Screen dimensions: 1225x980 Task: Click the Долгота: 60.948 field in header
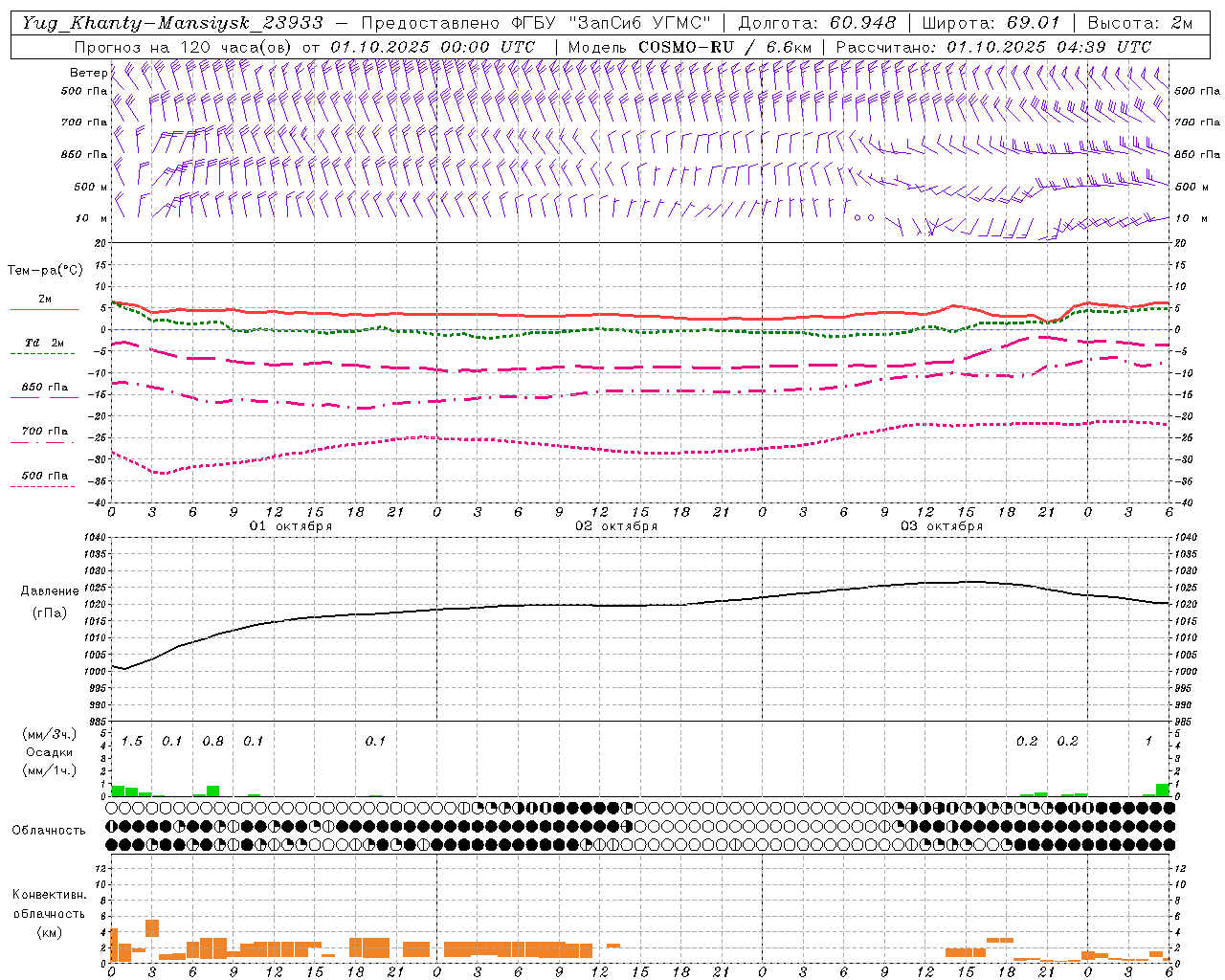click(x=818, y=23)
